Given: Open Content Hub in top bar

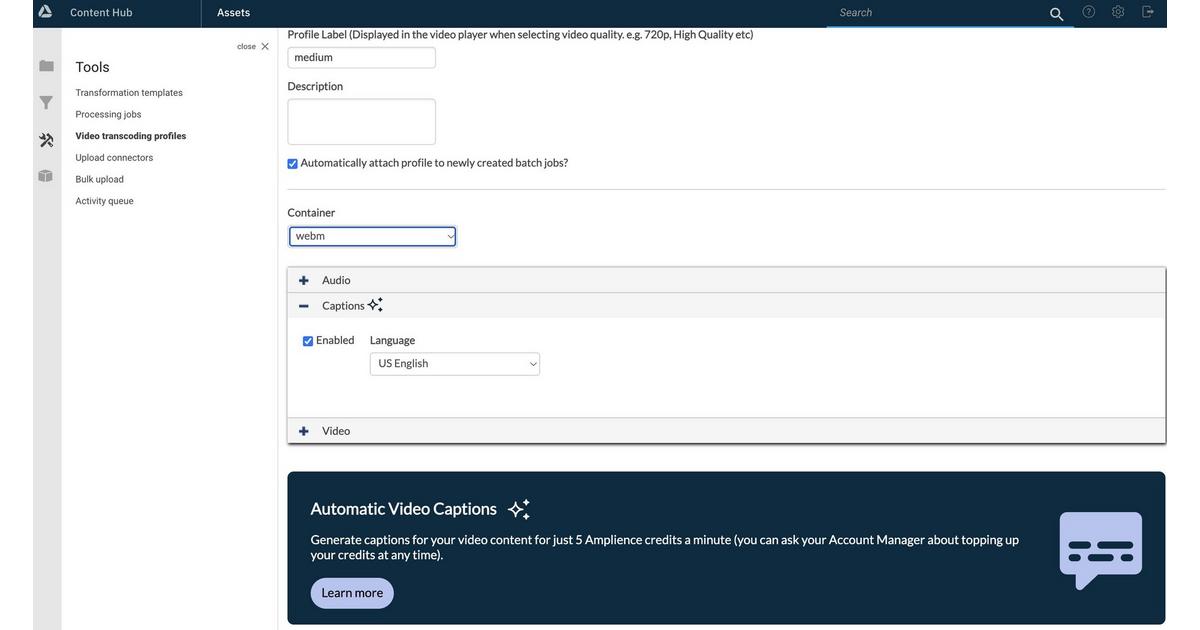Looking at the screenshot, I should [x=101, y=13].
